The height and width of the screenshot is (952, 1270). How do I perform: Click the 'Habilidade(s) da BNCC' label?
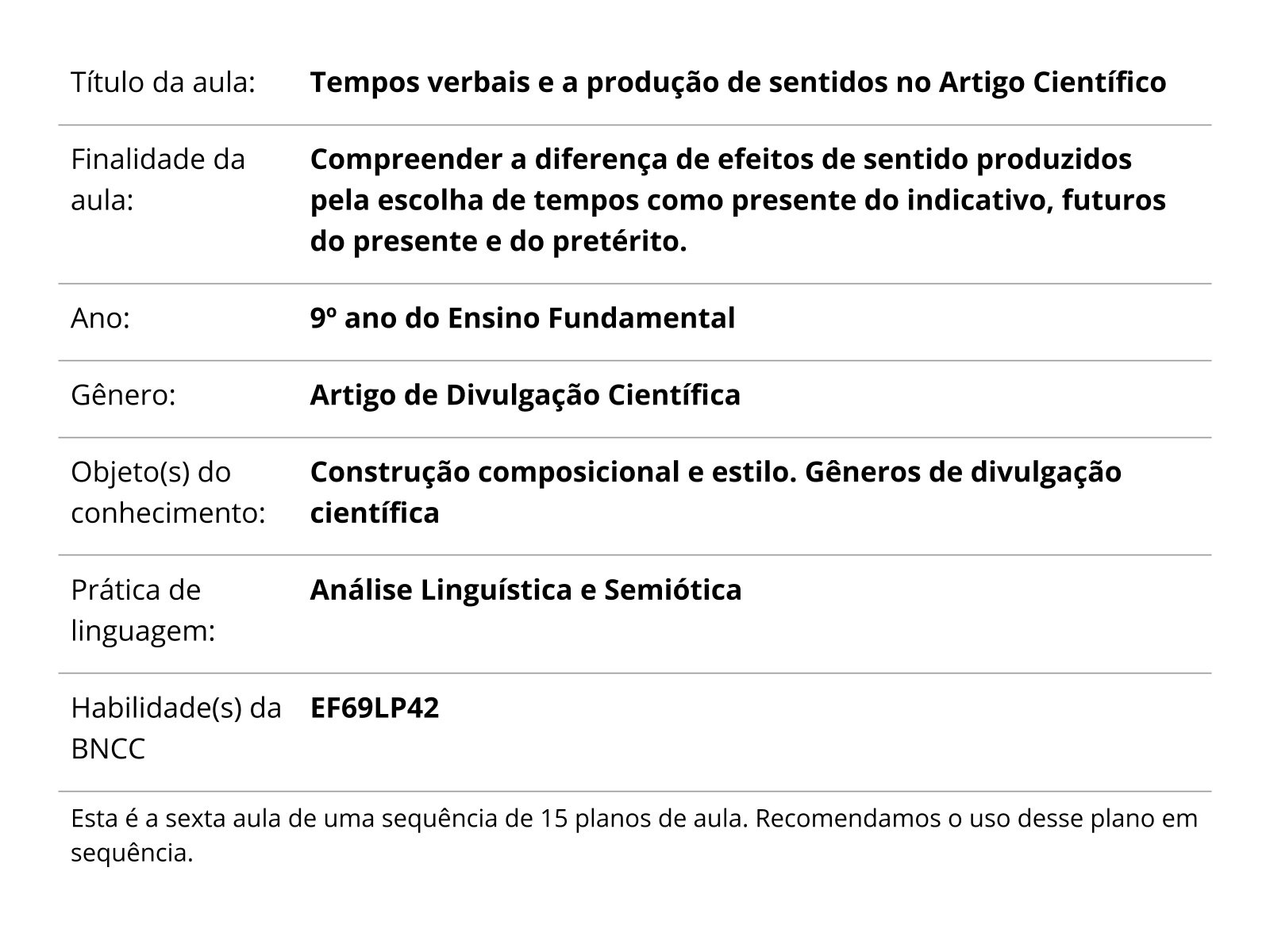point(176,728)
